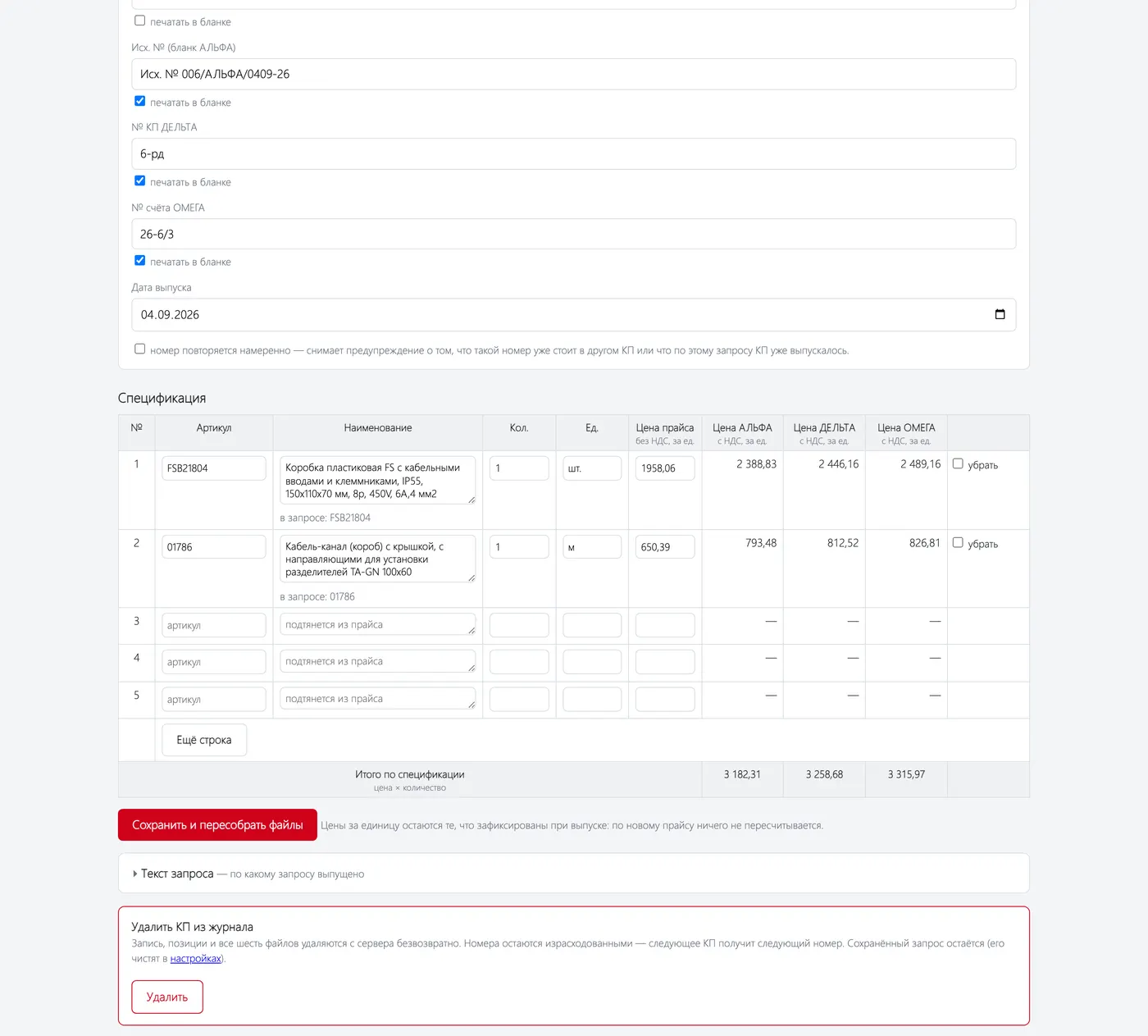Click price field 1958,06
Image resolution: width=1148 pixels, height=1036 pixels.
pos(665,468)
